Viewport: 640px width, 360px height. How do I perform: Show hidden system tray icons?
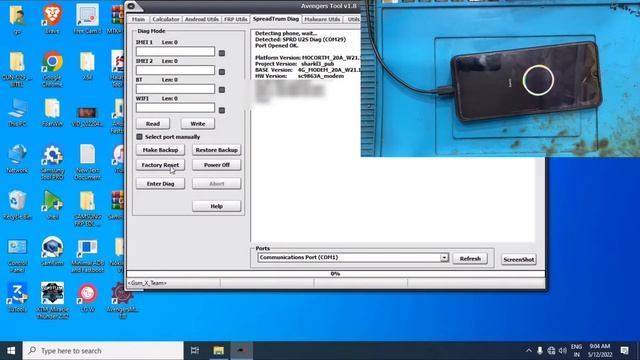529,351
